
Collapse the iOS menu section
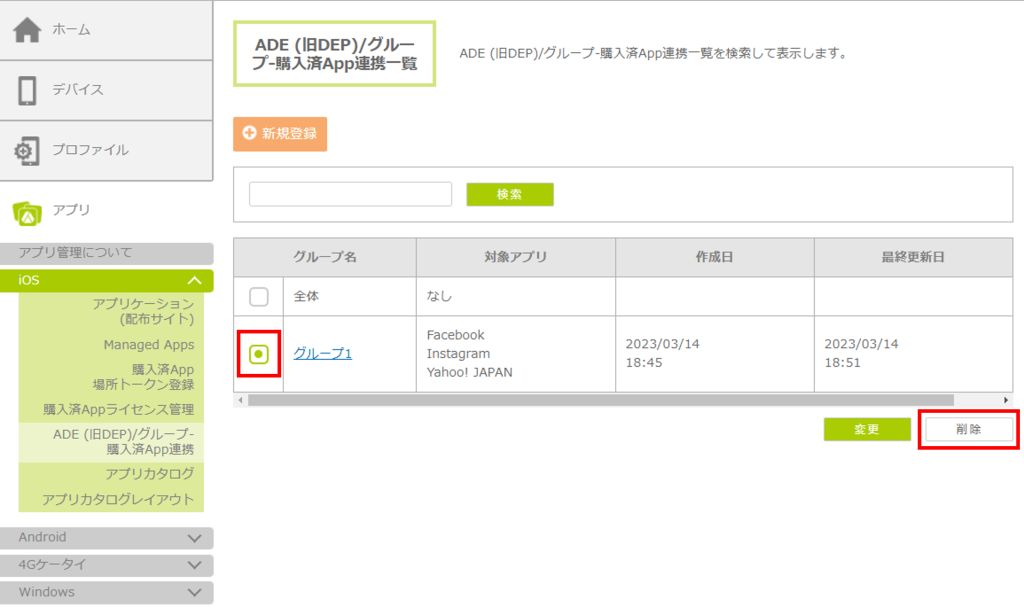click(194, 280)
